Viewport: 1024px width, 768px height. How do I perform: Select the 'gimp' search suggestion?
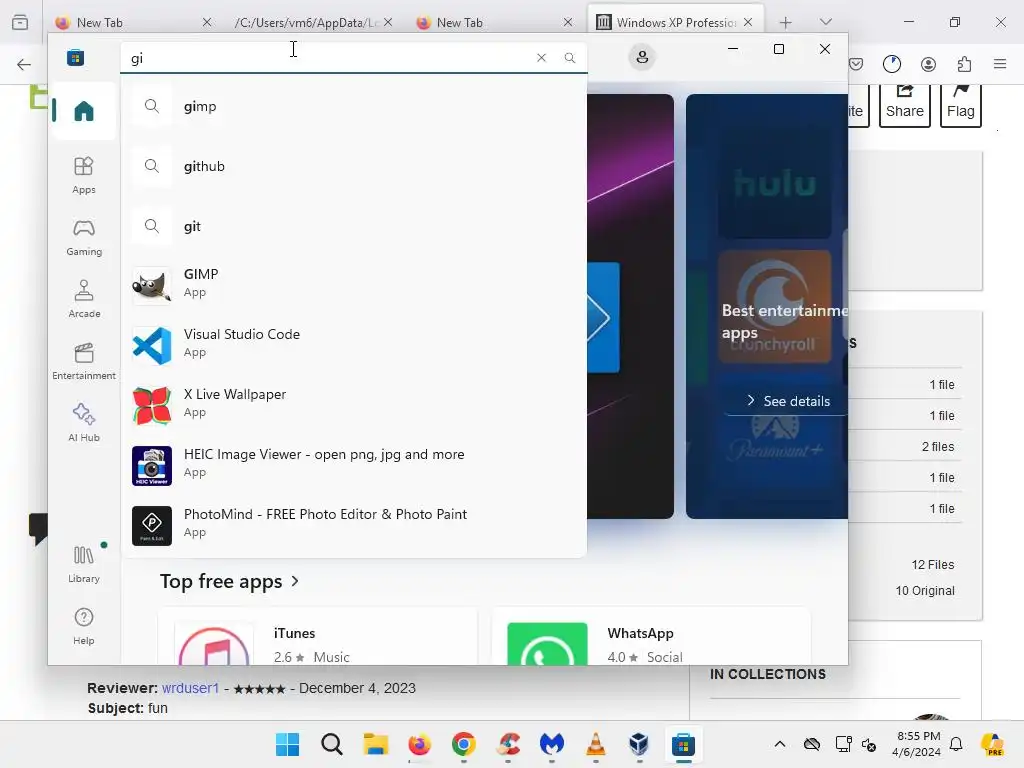353,106
